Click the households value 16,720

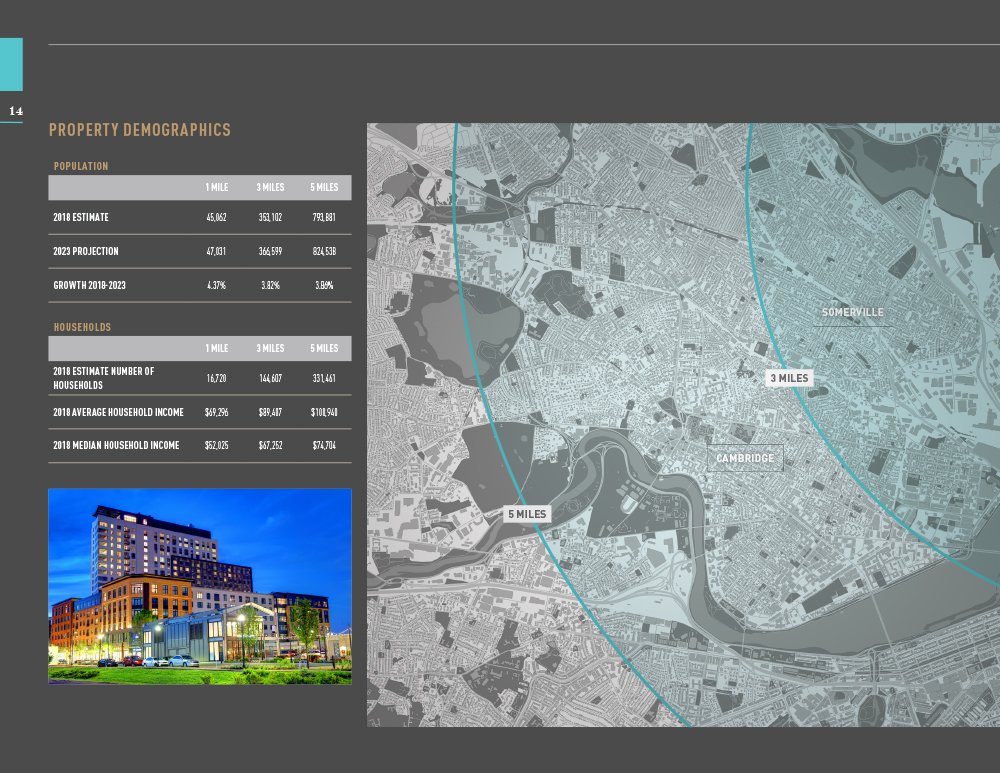tap(216, 378)
